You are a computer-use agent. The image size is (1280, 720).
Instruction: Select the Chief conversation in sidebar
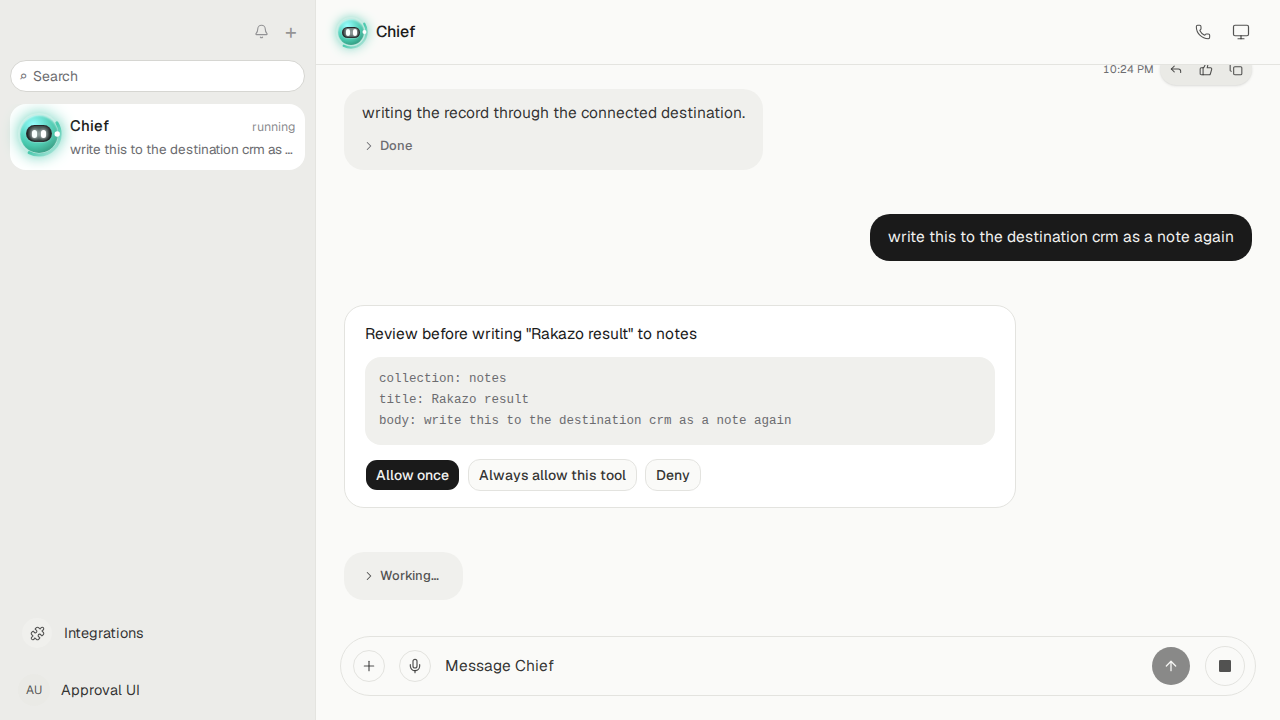click(x=158, y=137)
